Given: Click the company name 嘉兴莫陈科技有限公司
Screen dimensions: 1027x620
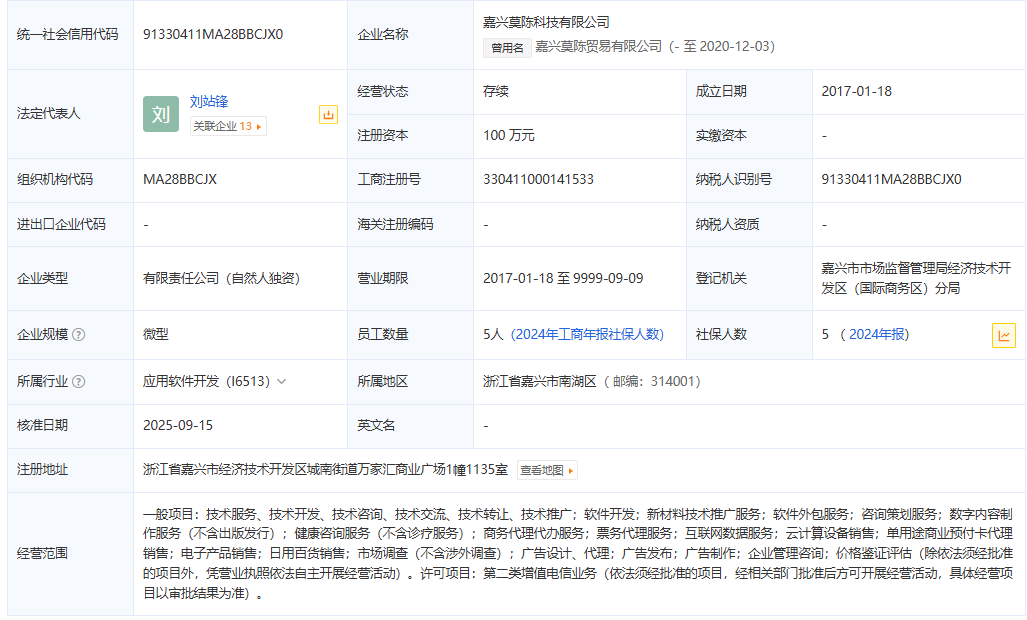Looking at the screenshot, I should pyautogui.click(x=546, y=22).
